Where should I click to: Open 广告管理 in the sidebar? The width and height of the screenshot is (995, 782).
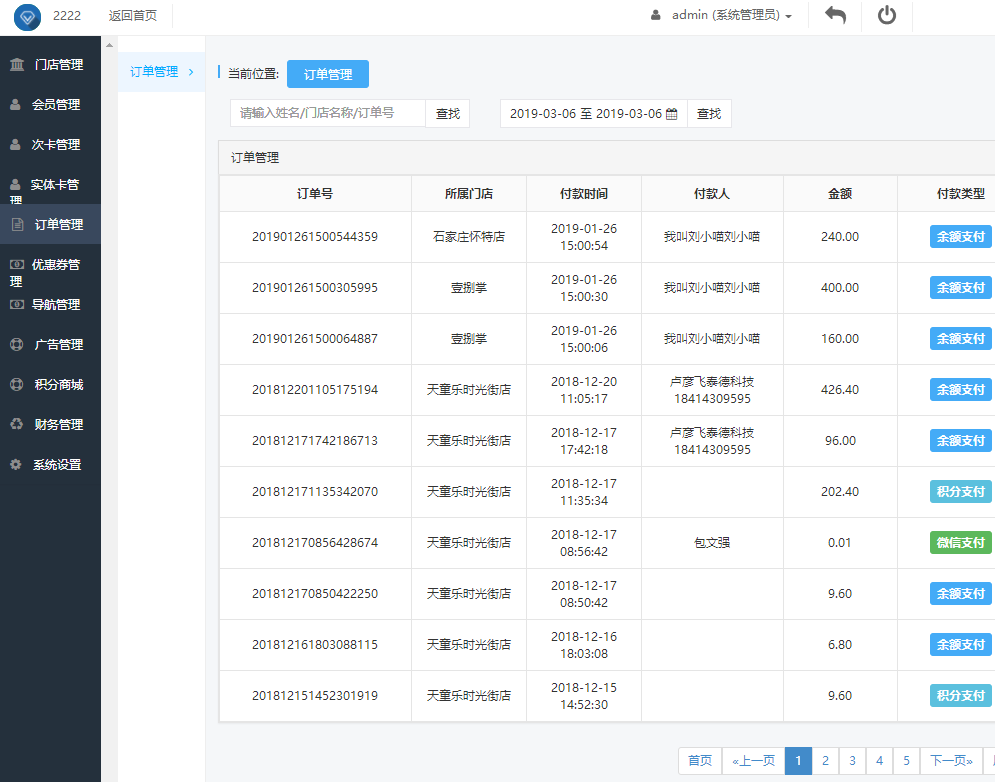50,345
